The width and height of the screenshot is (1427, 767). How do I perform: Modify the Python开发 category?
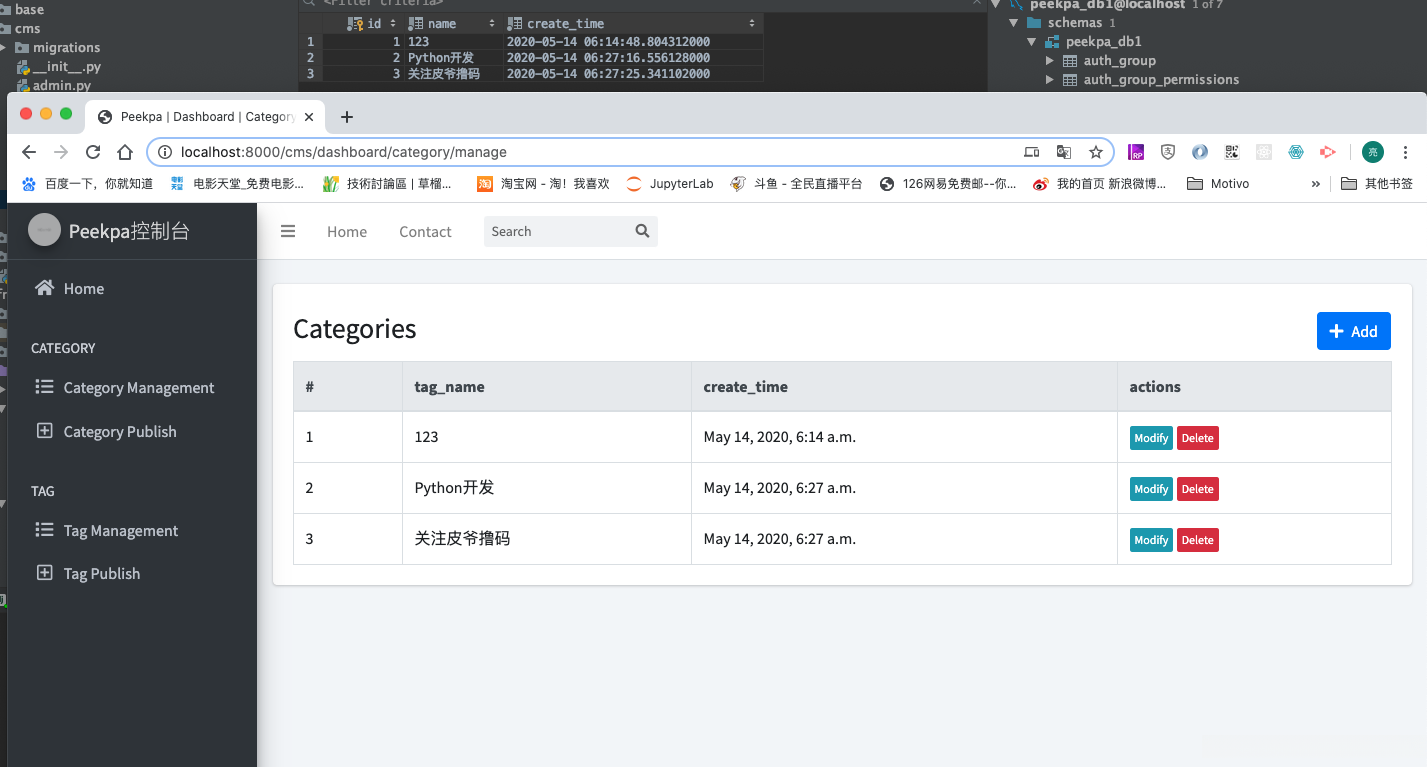click(1151, 489)
